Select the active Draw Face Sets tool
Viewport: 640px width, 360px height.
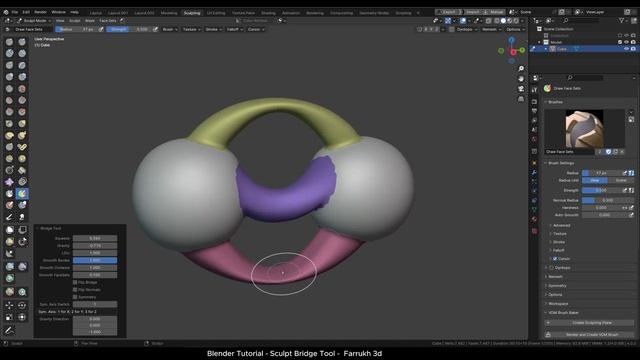[22, 193]
